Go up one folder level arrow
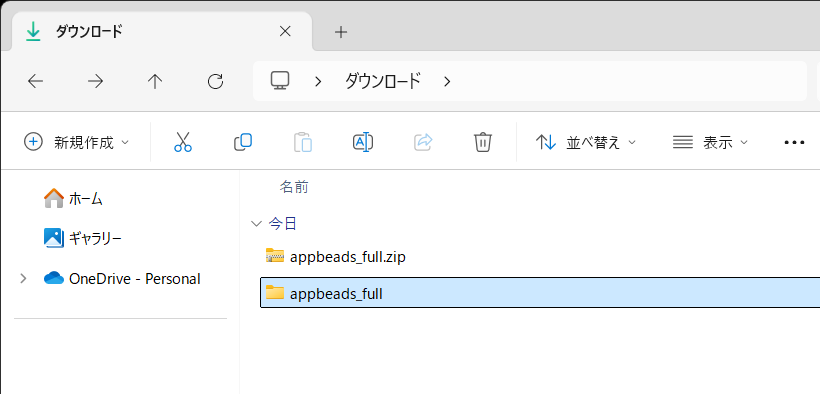820x394 pixels. point(155,81)
